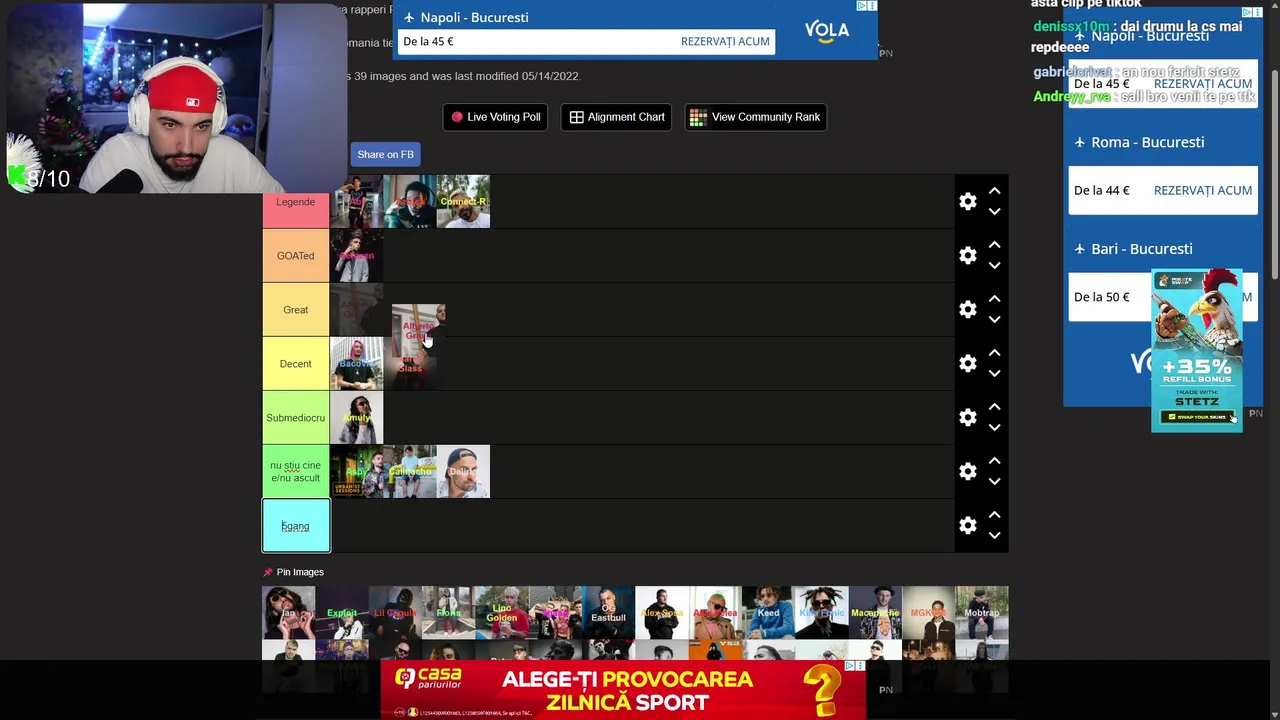
Task: Open settings gear for Egang tier
Action: tap(967, 526)
